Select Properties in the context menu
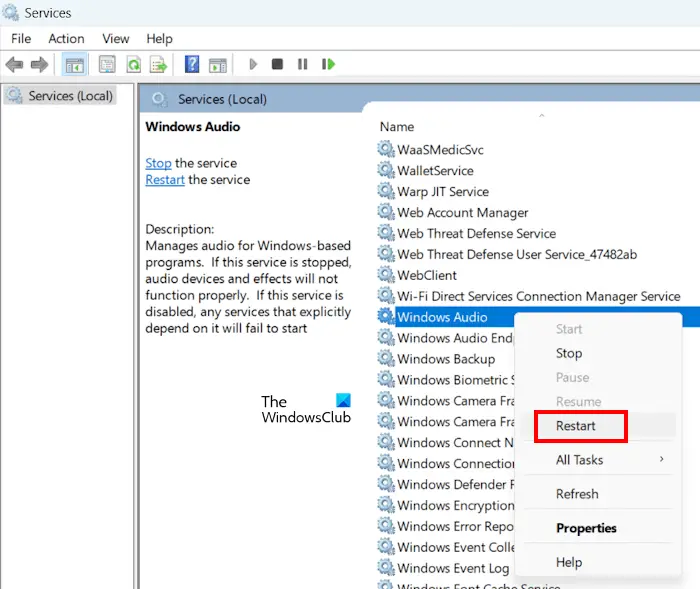This screenshot has height=589, width=700. [x=586, y=528]
